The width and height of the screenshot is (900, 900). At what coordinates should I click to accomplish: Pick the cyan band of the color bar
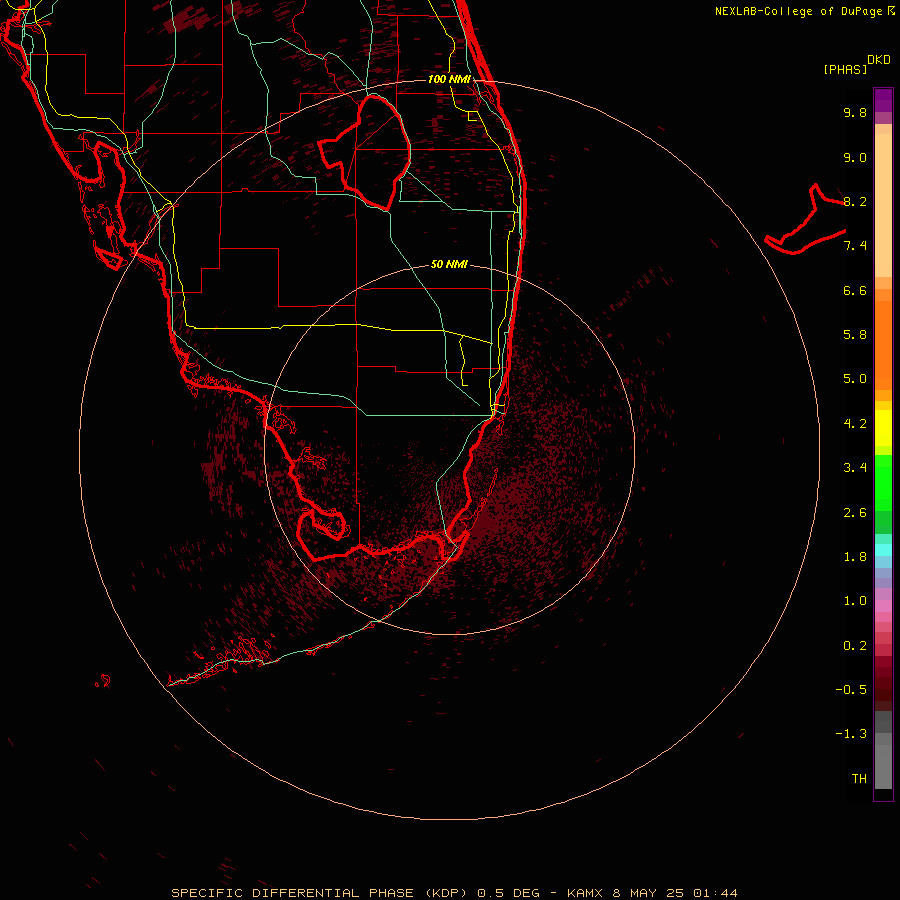click(x=883, y=550)
